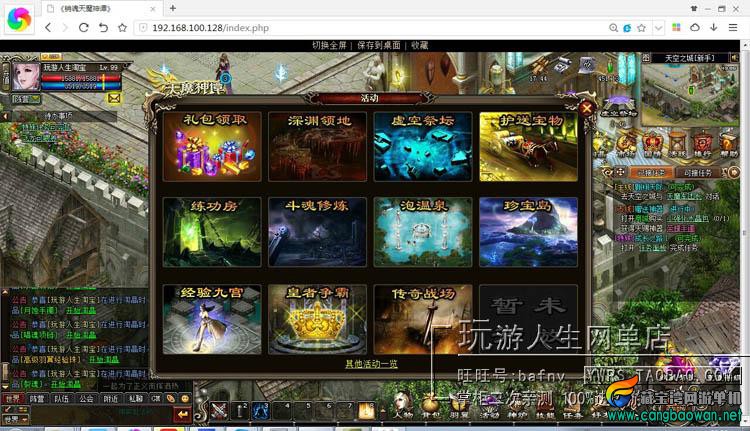
Task: Click the chat message input field
Action: click(x=100, y=413)
